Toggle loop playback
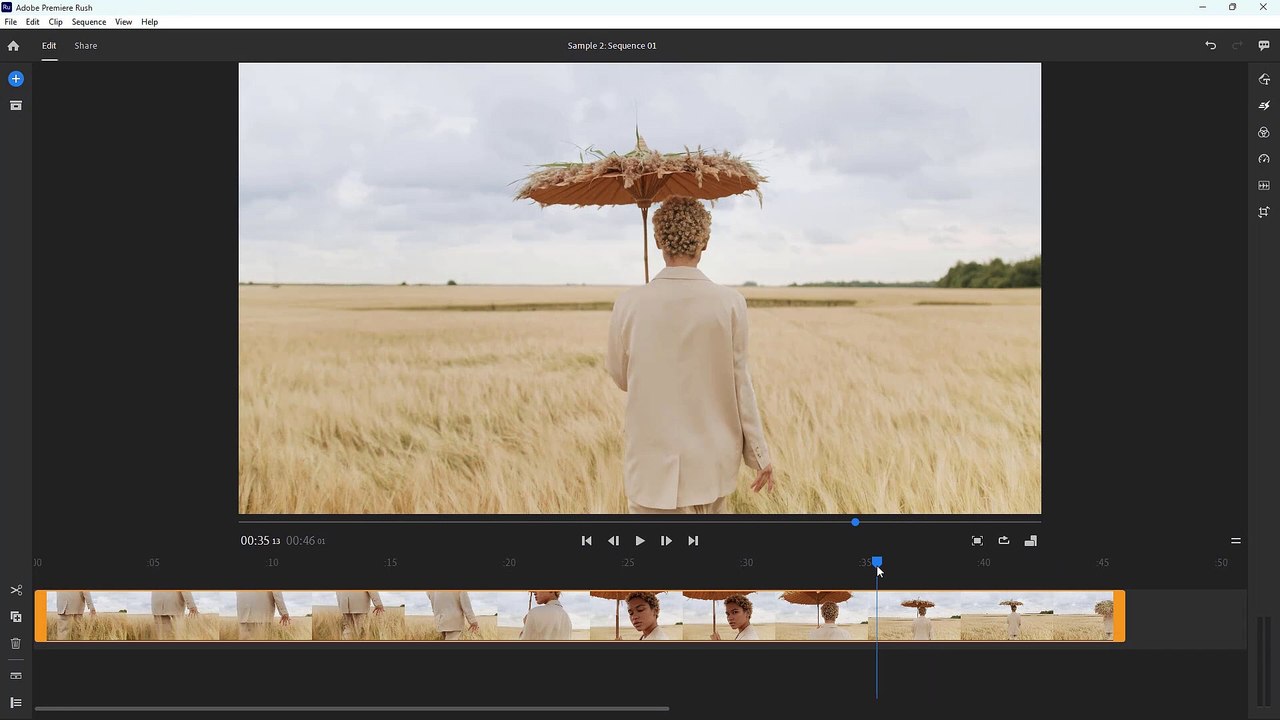 1004,541
